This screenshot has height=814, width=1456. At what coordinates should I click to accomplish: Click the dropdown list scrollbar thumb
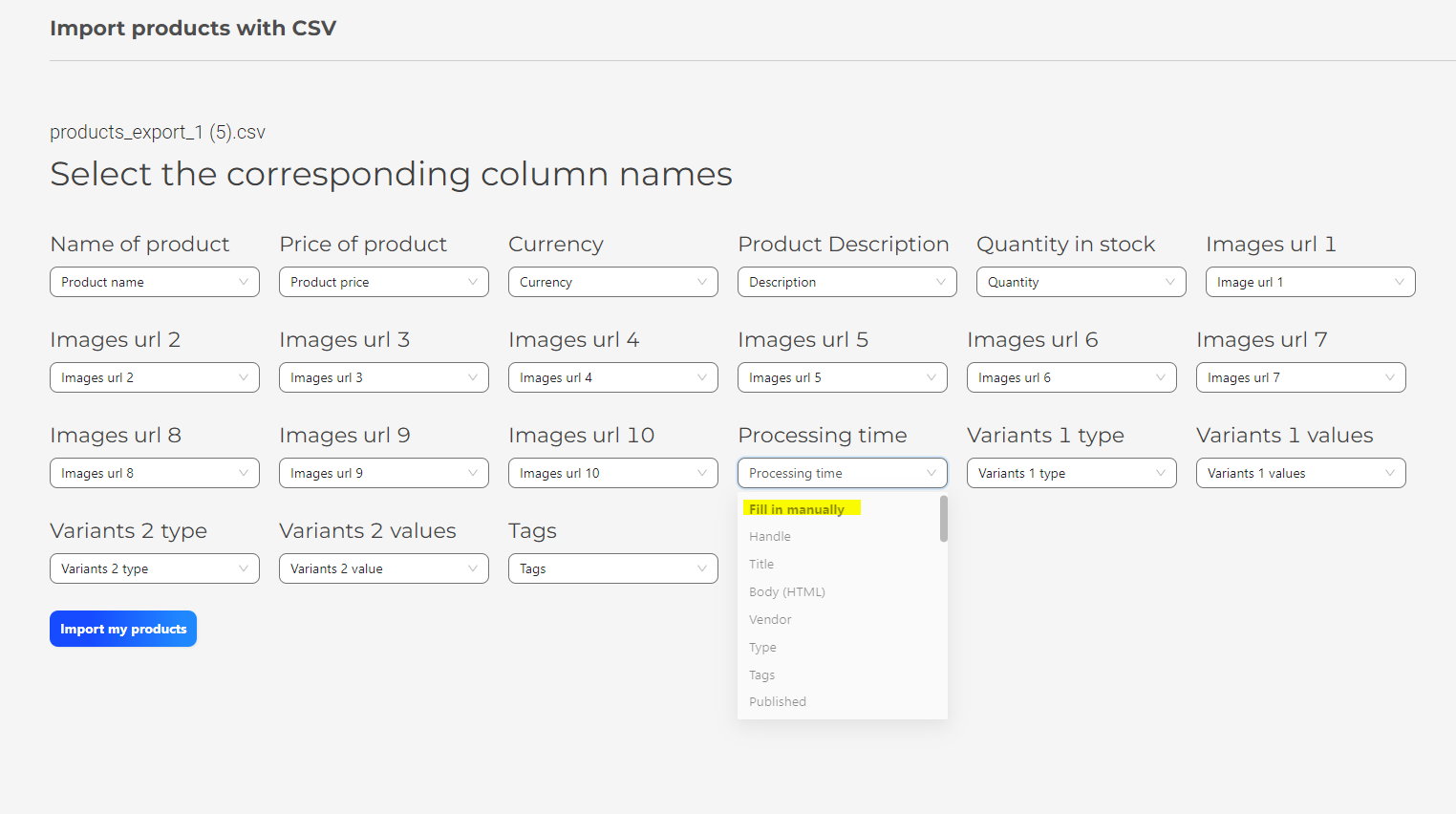tap(944, 519)
